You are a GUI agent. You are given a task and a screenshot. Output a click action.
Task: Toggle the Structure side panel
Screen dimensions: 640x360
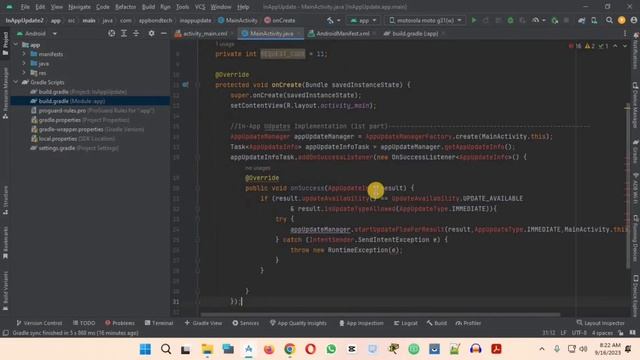5,200
